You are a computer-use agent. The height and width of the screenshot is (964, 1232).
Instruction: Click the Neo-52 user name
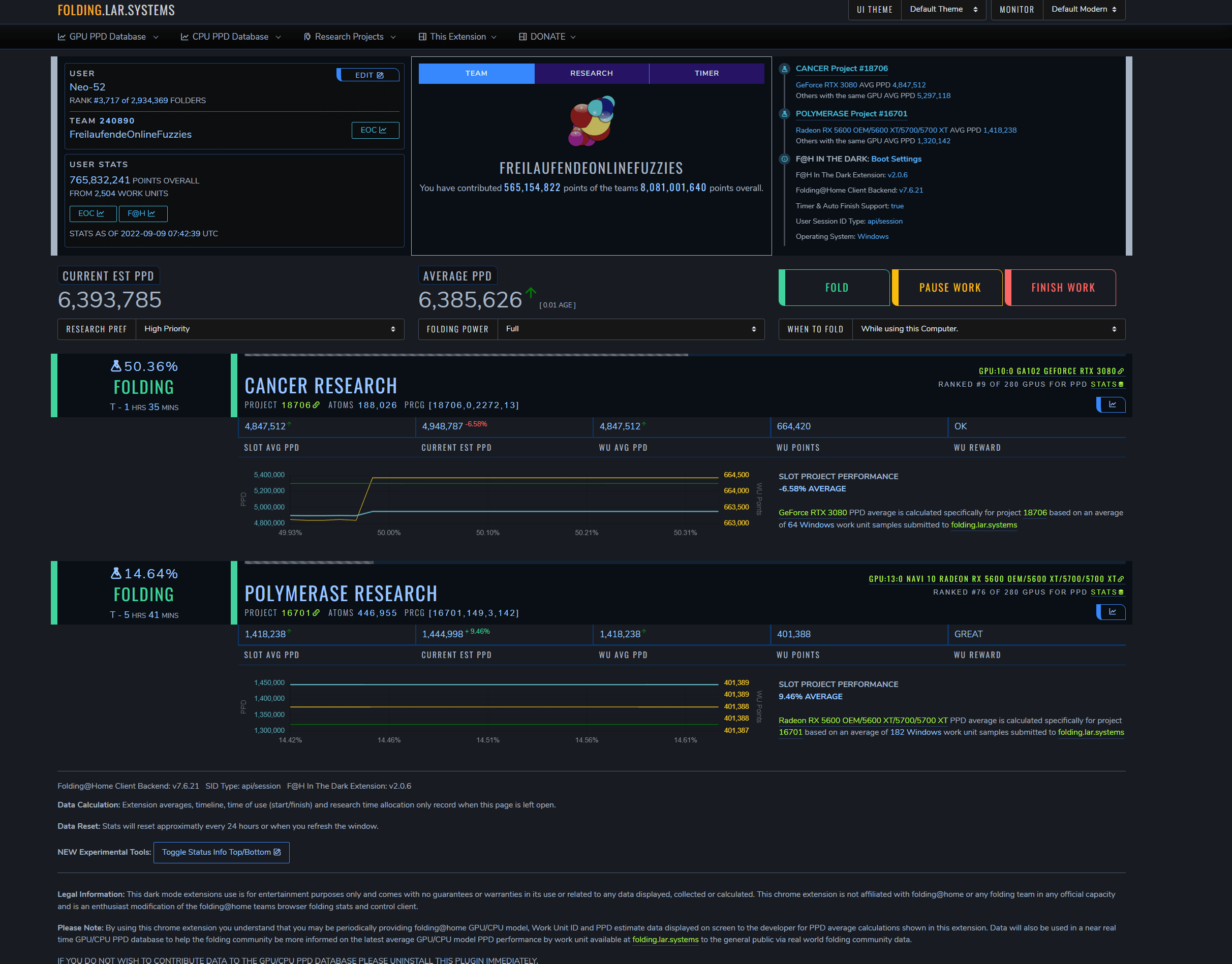pos(87,87)
